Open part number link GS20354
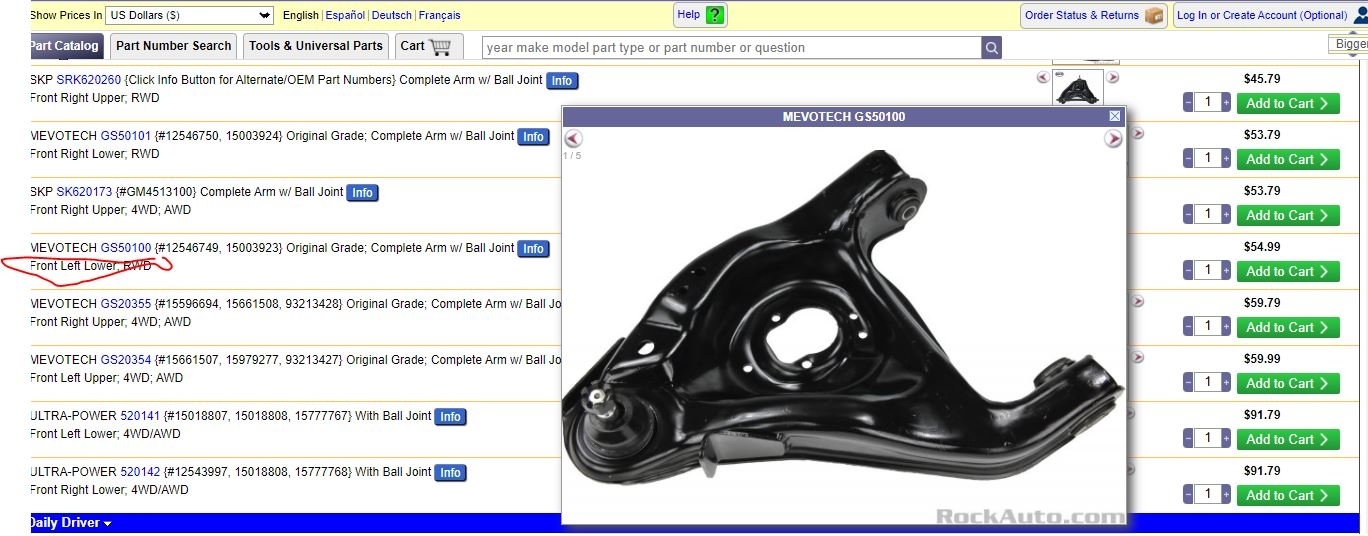This screenshot has height=536, width=1368. click(x=126, y=360)
